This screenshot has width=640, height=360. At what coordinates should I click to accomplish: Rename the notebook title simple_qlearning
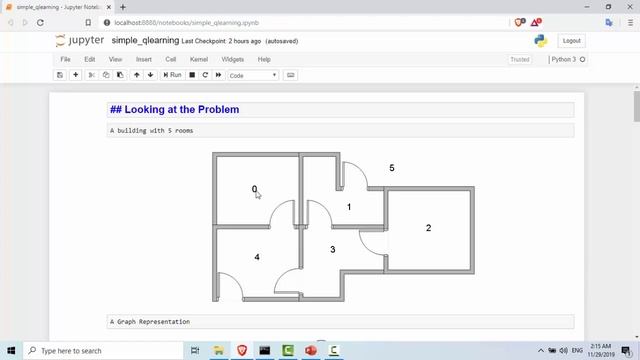(x=145, y=40)
